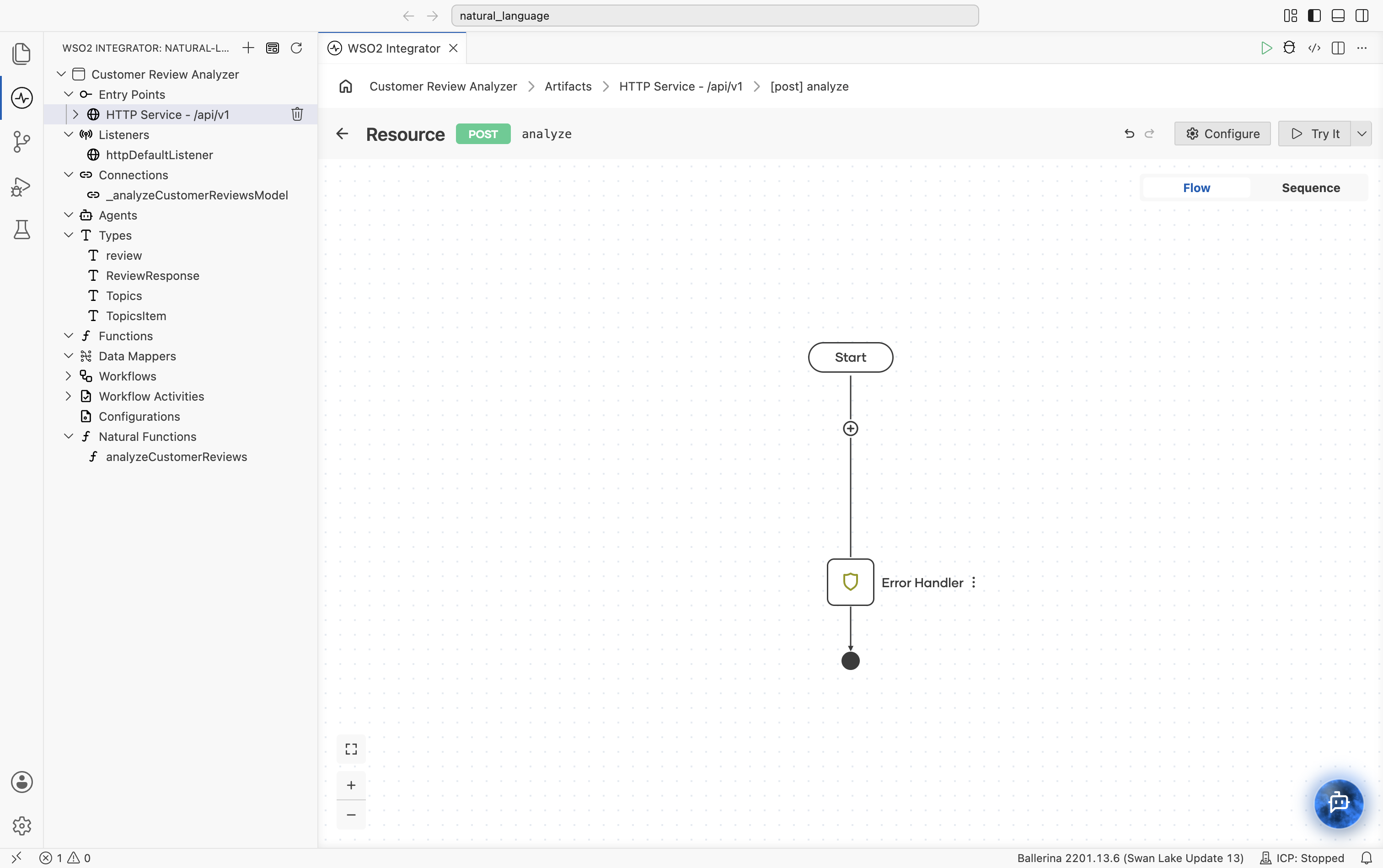The image size is (1383, 868).
Task: Collapse the Types section
Action: 68,235
